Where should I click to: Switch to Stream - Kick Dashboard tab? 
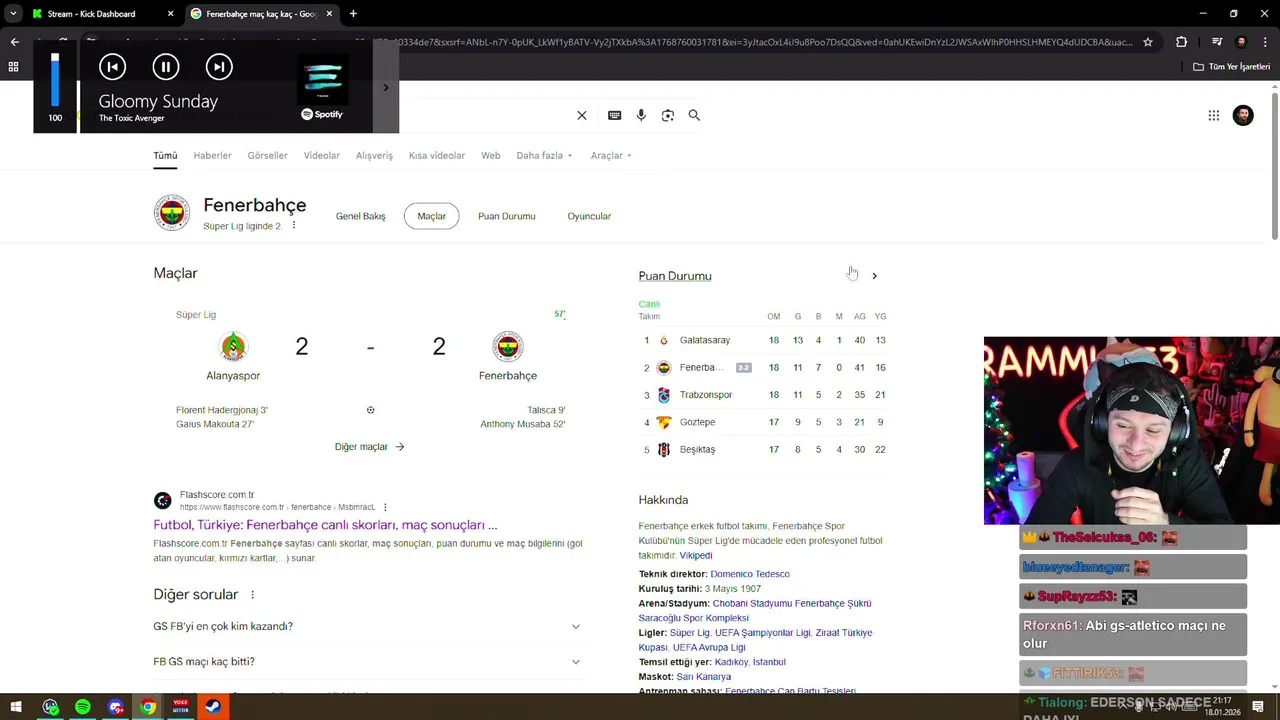coord(91,14)
